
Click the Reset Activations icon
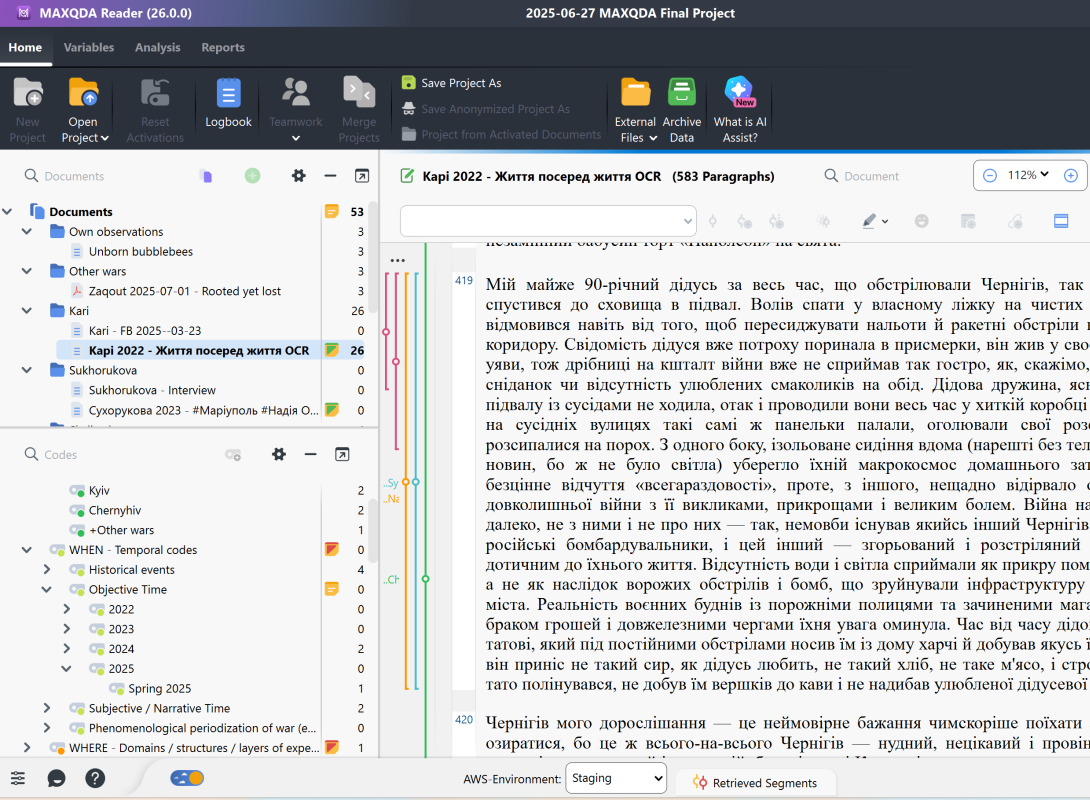tap(155, 94)
